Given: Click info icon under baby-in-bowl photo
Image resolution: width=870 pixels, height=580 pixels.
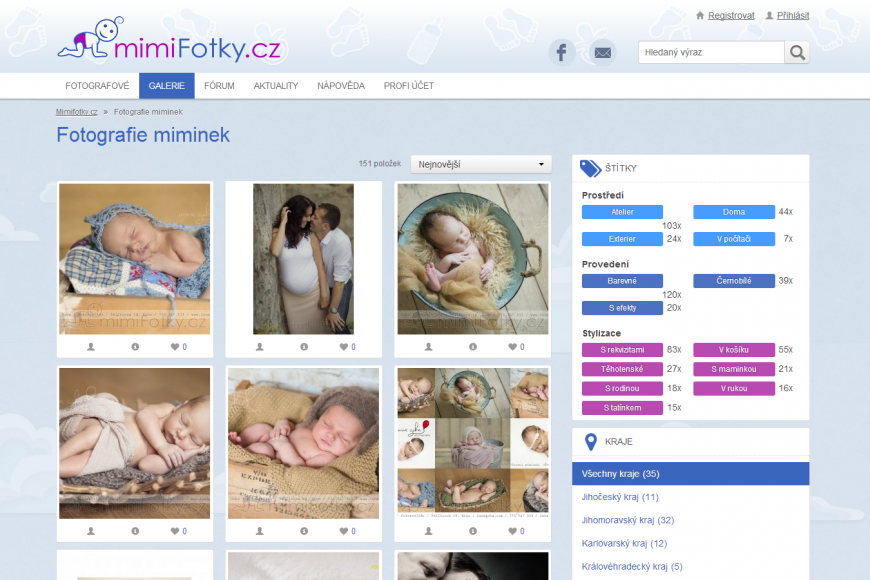Looking at the screenshot, I should coord(473,347).
